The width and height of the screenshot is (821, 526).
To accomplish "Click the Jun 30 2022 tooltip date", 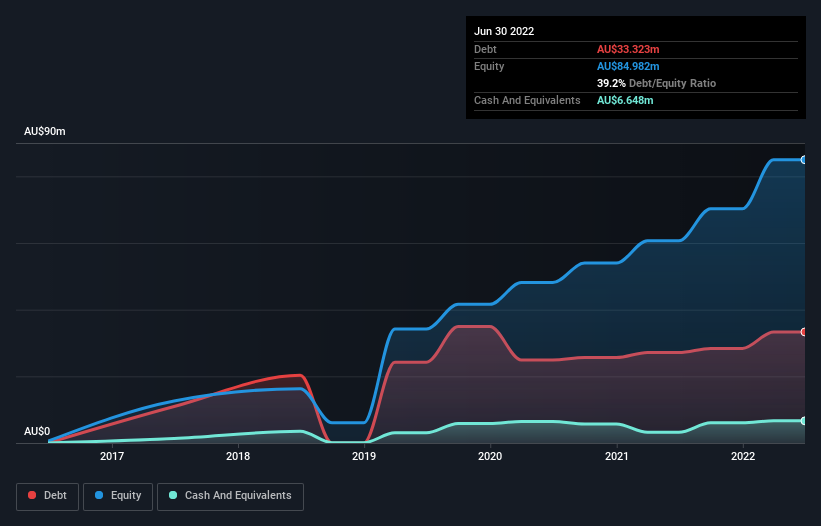I will coord(504,31).
